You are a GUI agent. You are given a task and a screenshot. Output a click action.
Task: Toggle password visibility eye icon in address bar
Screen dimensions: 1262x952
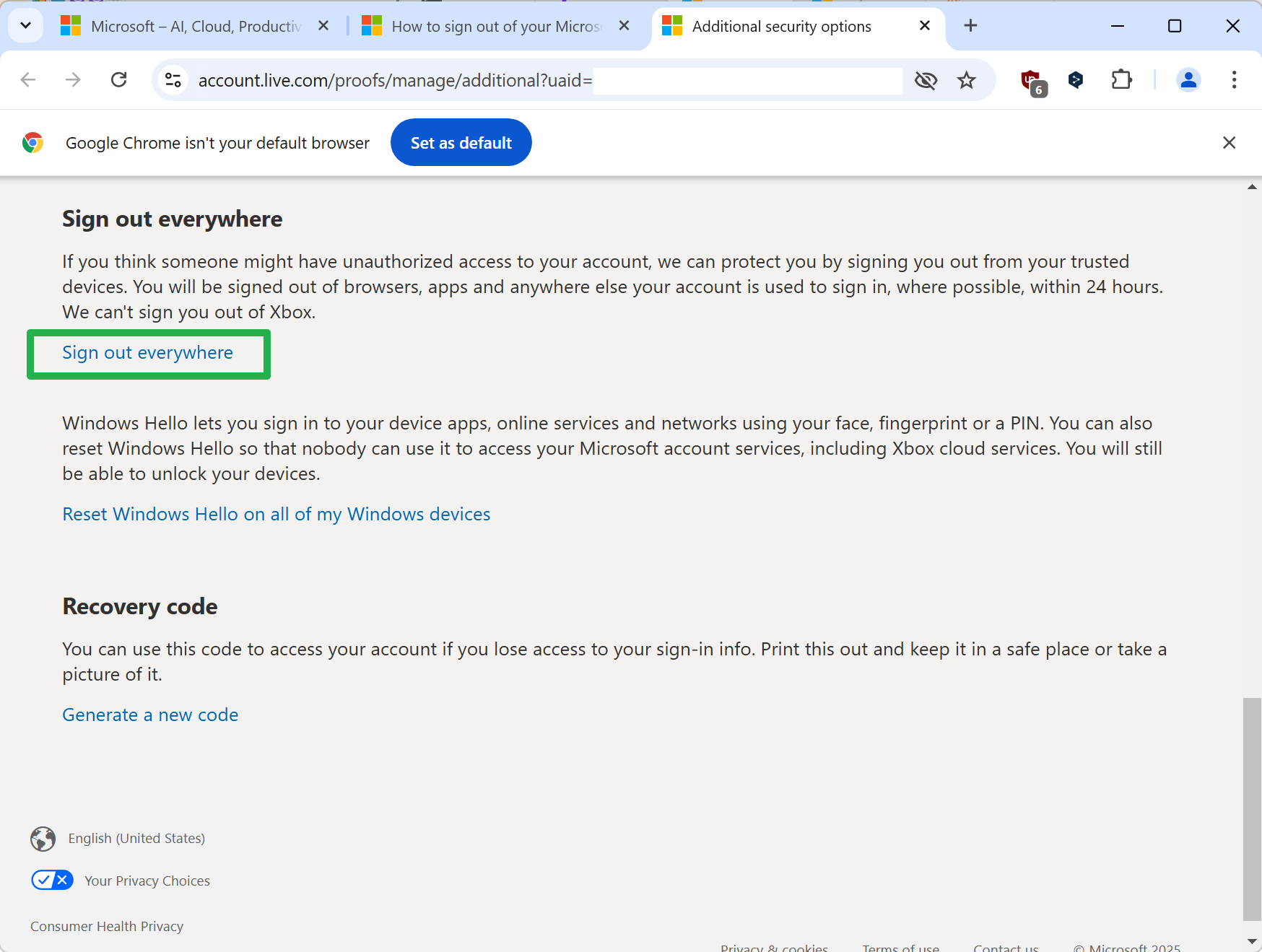[x=926, y=80]
